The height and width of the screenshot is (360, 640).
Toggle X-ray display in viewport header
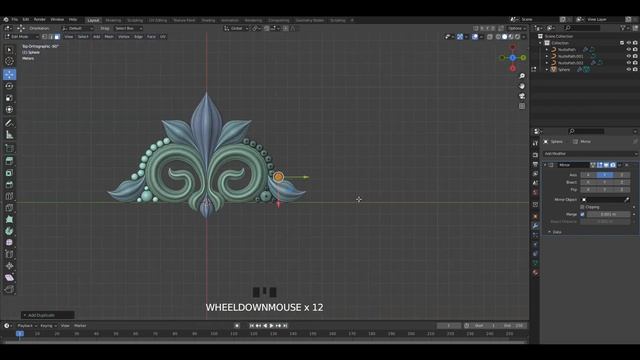[490, 37]
